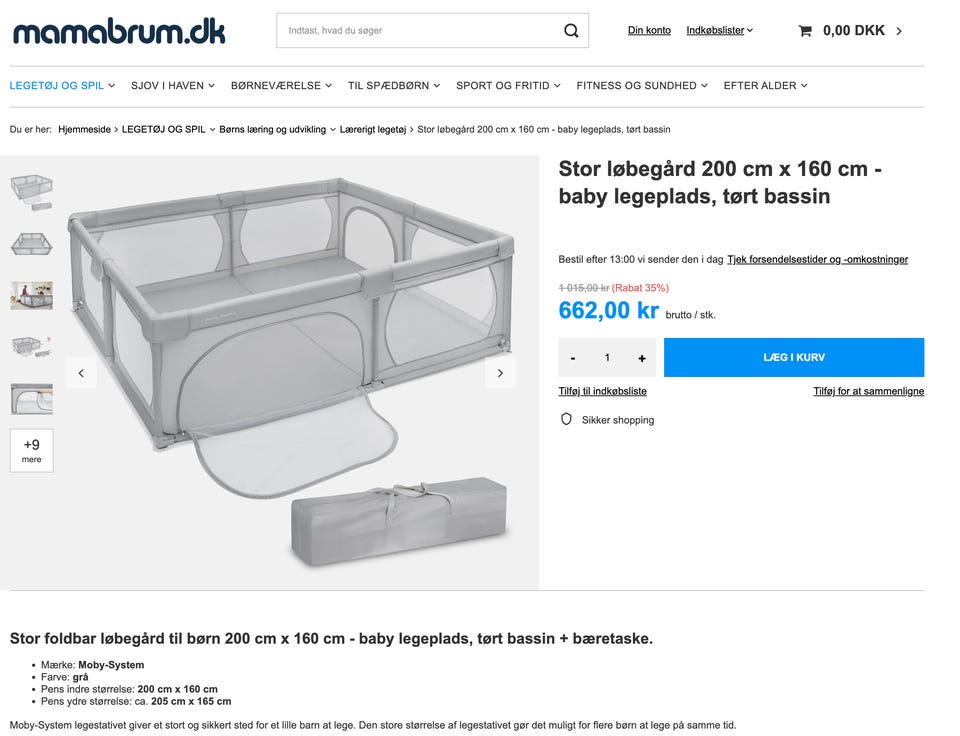This screenshot has width=960, height=736.
Task: Increase quantity with the plus button
Action: click(641, 358)
